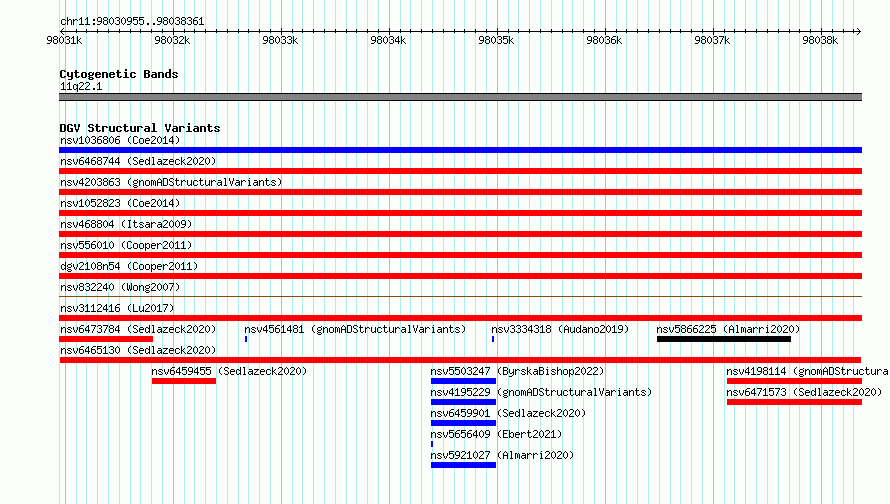Select the short red nsv6473784 bar
The image size is (890, 504).
(106, 339)
